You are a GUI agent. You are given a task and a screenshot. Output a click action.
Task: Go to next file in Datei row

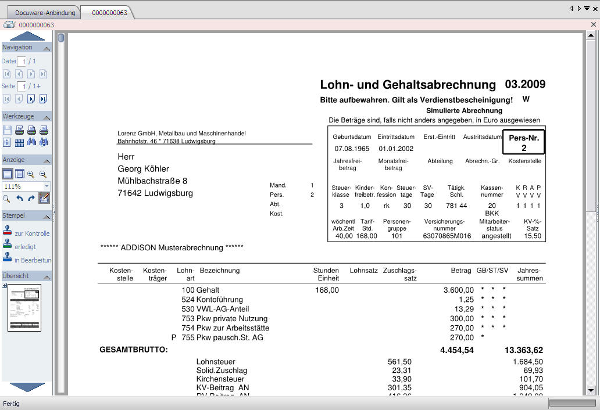31,74
